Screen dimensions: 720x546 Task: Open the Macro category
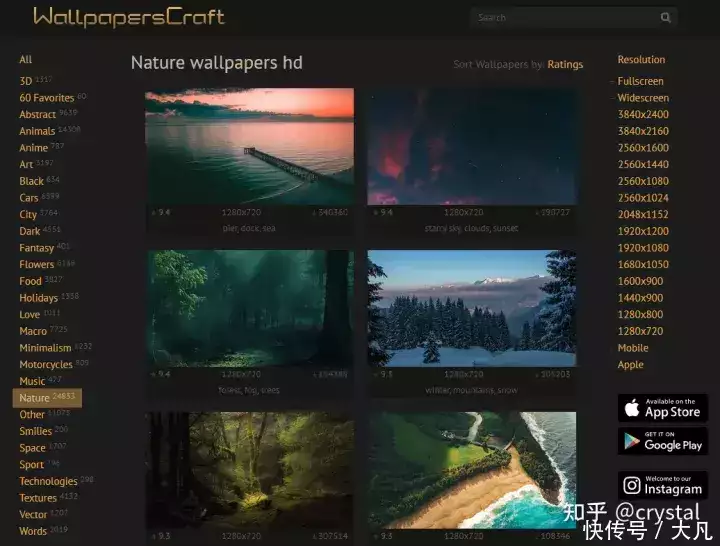click(x=33, y=331)
